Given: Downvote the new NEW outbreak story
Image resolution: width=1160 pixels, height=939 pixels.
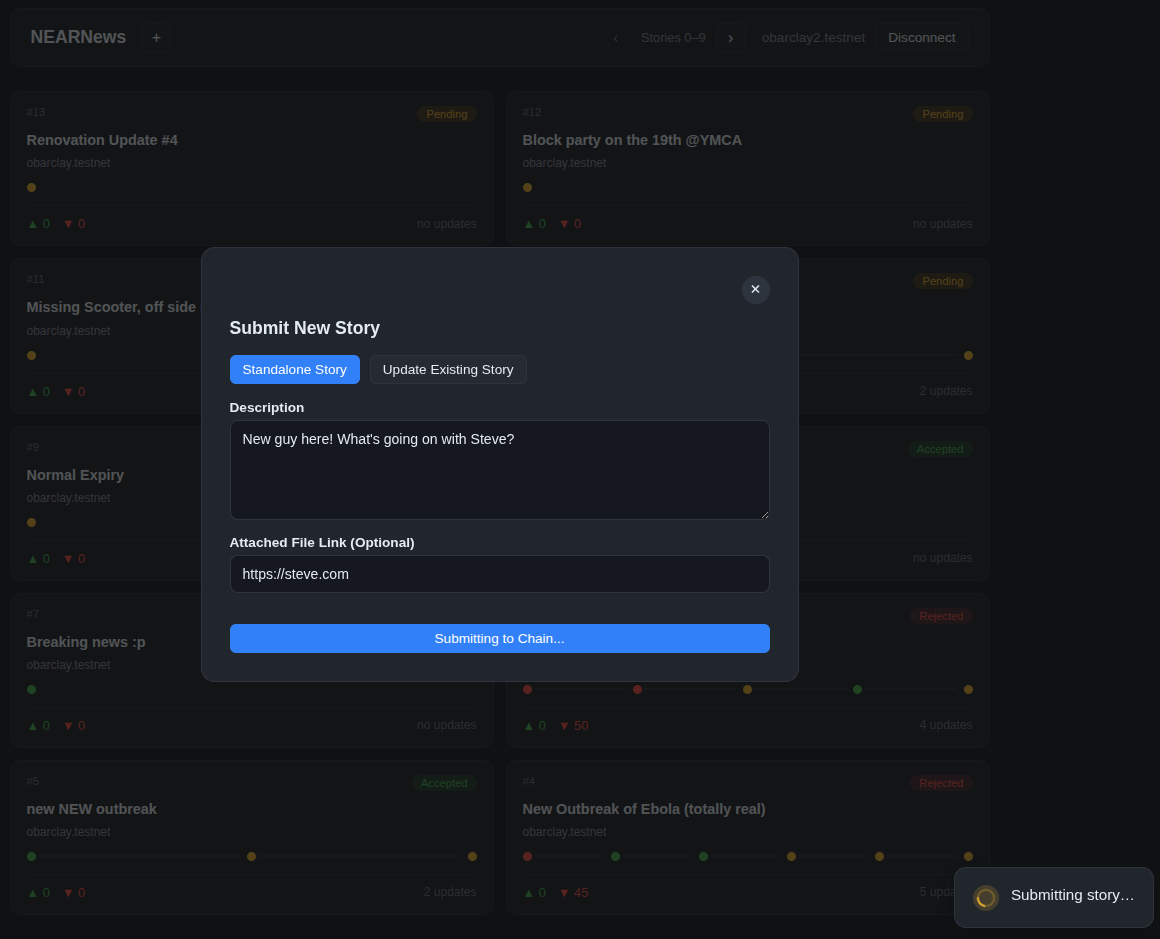Looking at the screenshot, I should coord(74,893).
